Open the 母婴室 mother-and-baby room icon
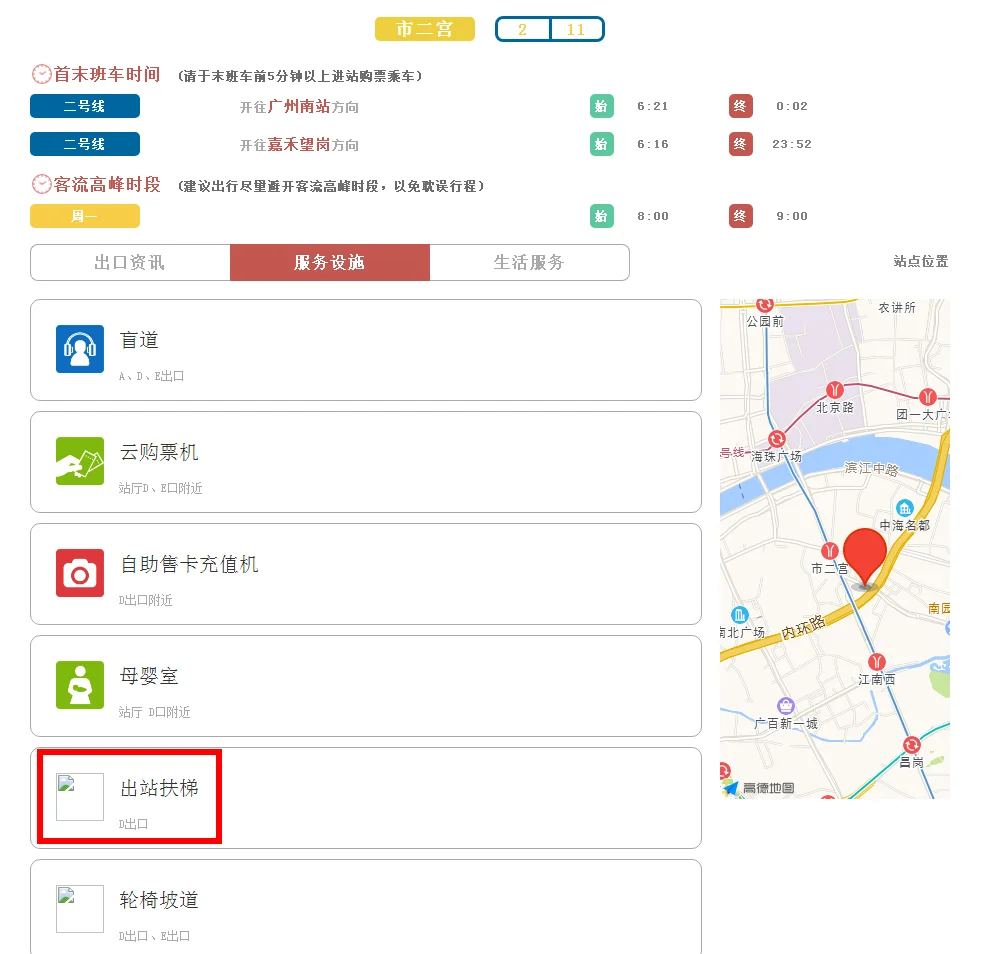The image size is (982, 954). [x=80, y=685]
